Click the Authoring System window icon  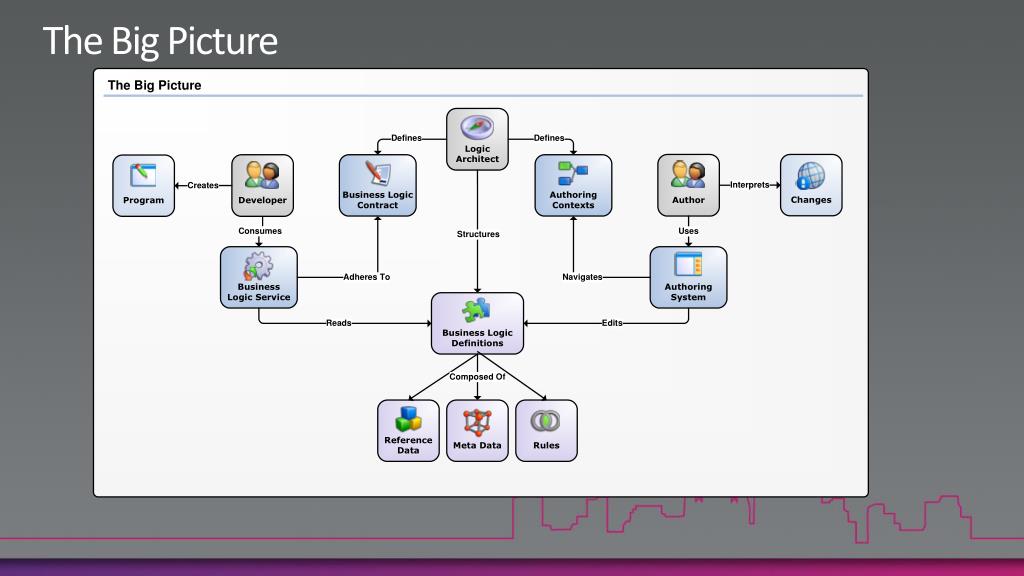point(688,265)
